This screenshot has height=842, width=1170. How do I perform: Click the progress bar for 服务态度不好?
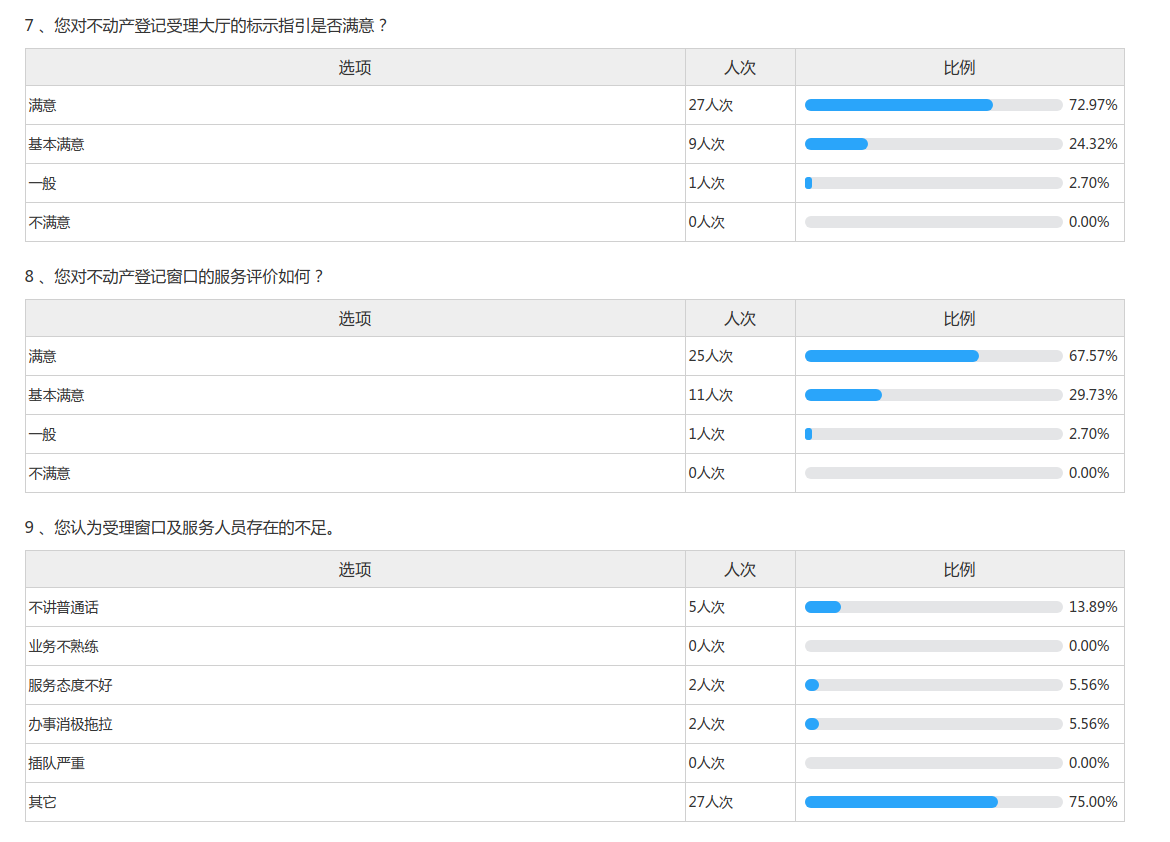(x=932, y=685)
